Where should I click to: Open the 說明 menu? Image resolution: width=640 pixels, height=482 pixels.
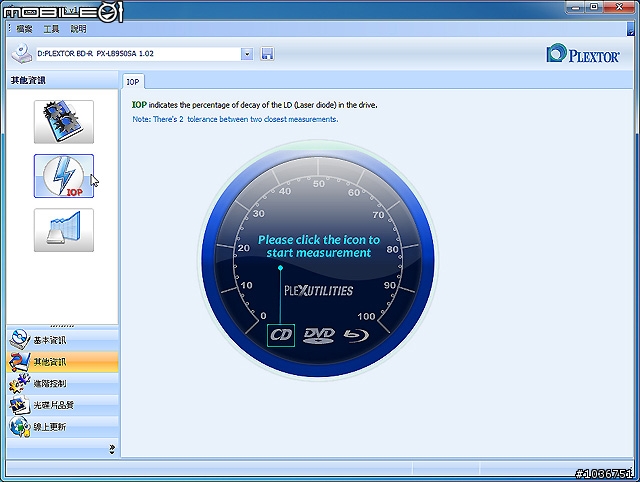pyautogui.click(x=78, y=29)
